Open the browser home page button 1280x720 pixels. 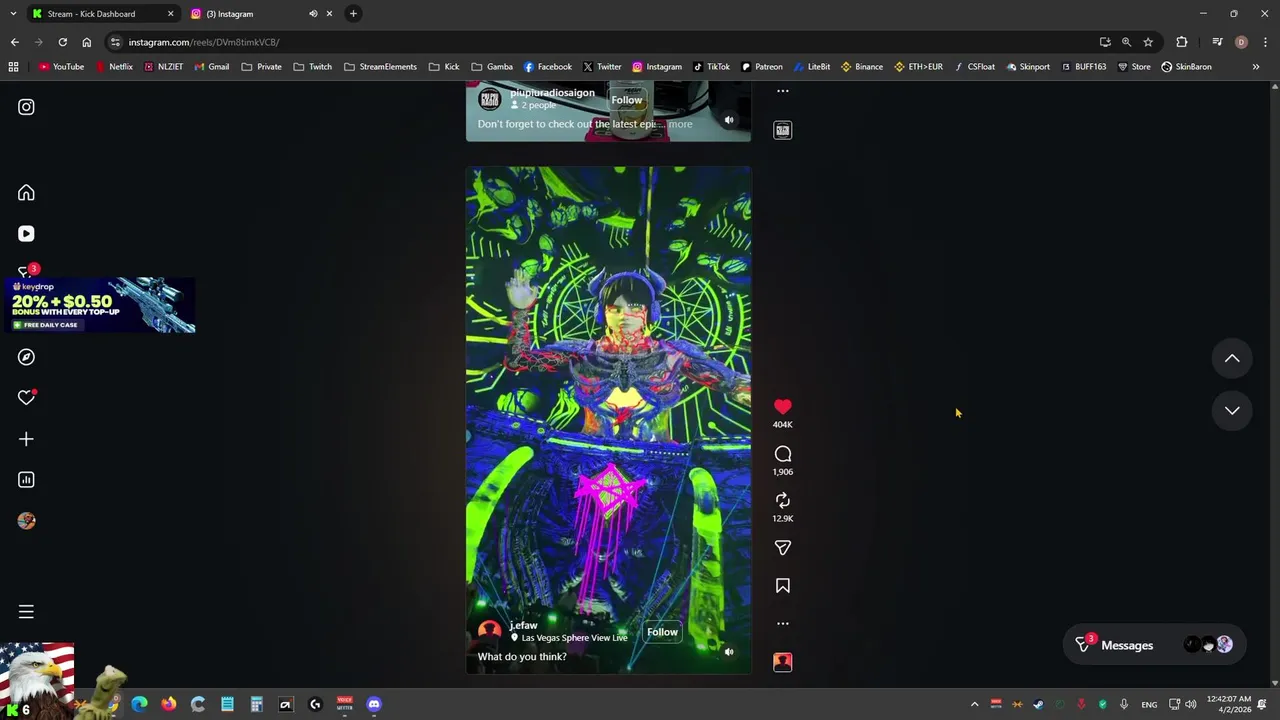pyautogui.click(x=87, y=42)
